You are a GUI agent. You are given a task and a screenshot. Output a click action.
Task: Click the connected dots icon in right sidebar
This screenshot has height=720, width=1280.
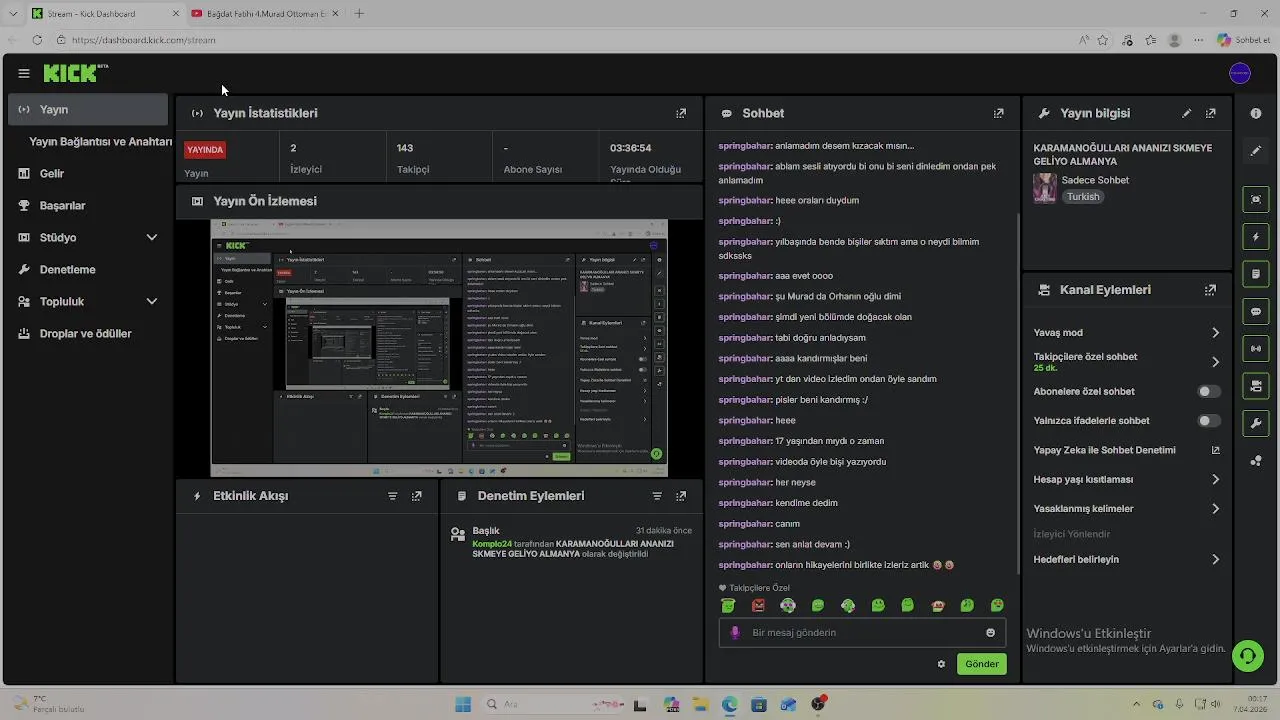(1256, 461)
